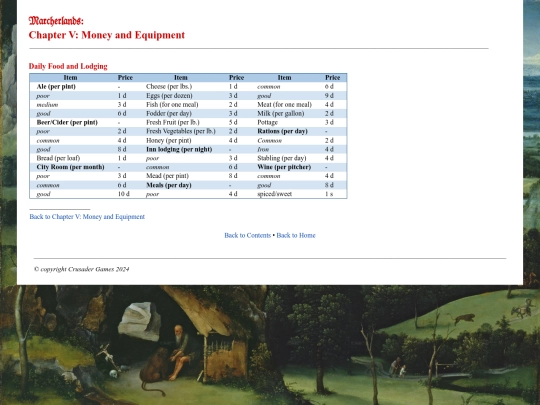Click the Marcherlands blackletter title
The image size is (540, 405).
(56, 21)
